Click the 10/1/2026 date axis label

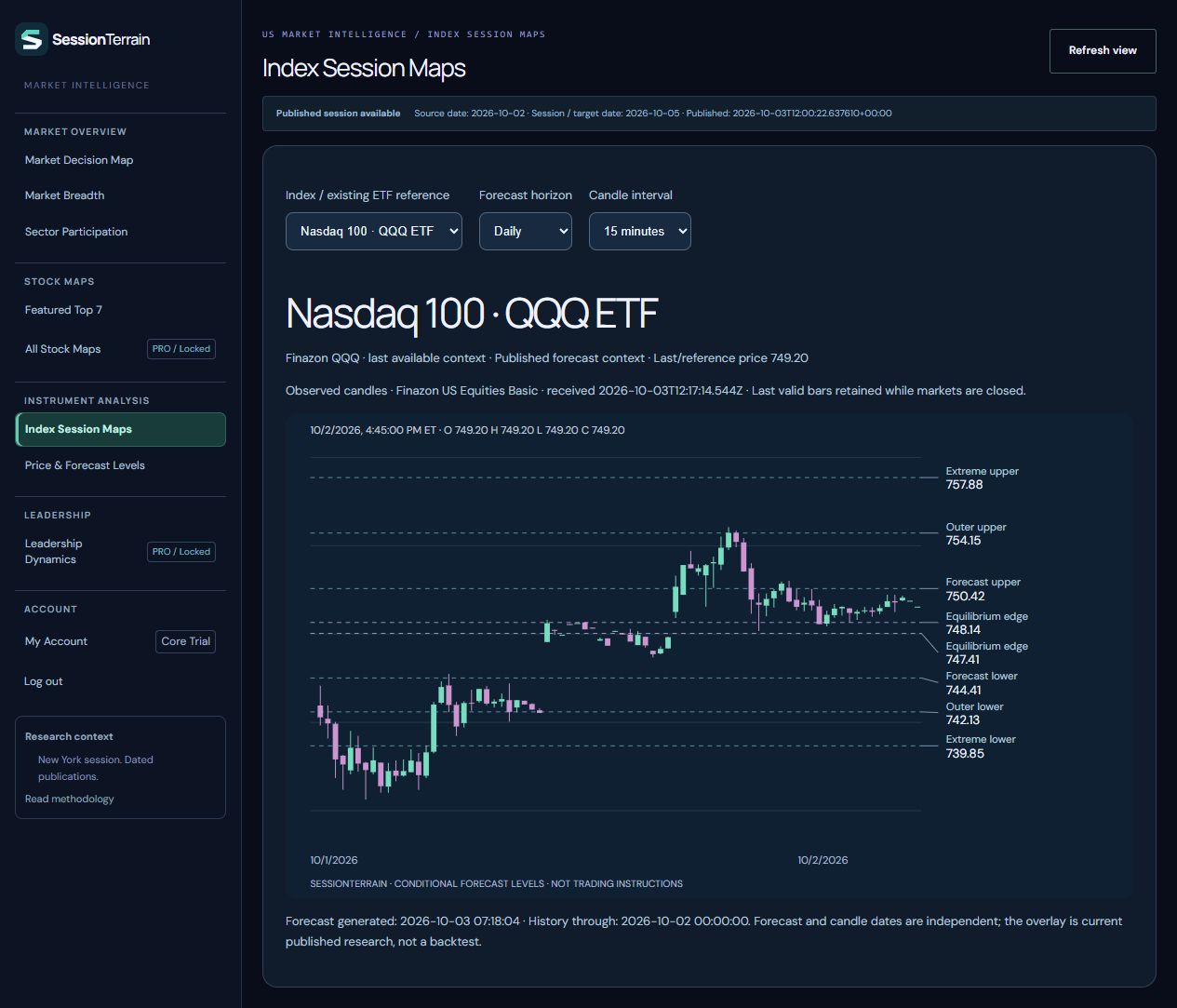point(334,860)
